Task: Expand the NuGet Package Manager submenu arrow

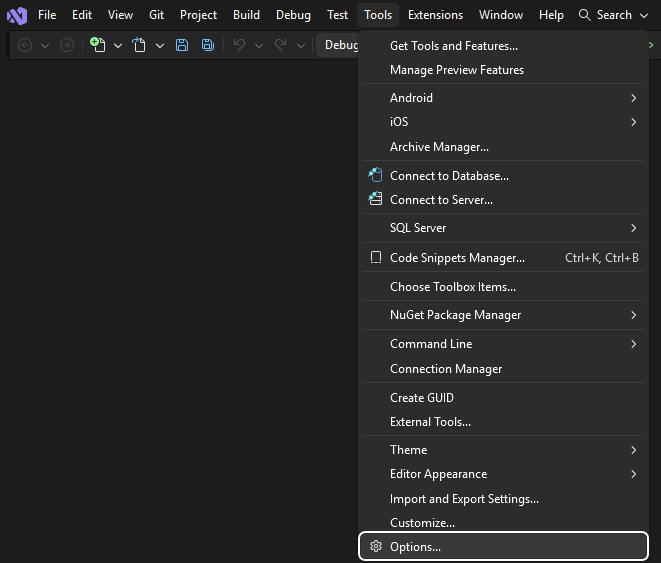Action: [x=634, y=315]
